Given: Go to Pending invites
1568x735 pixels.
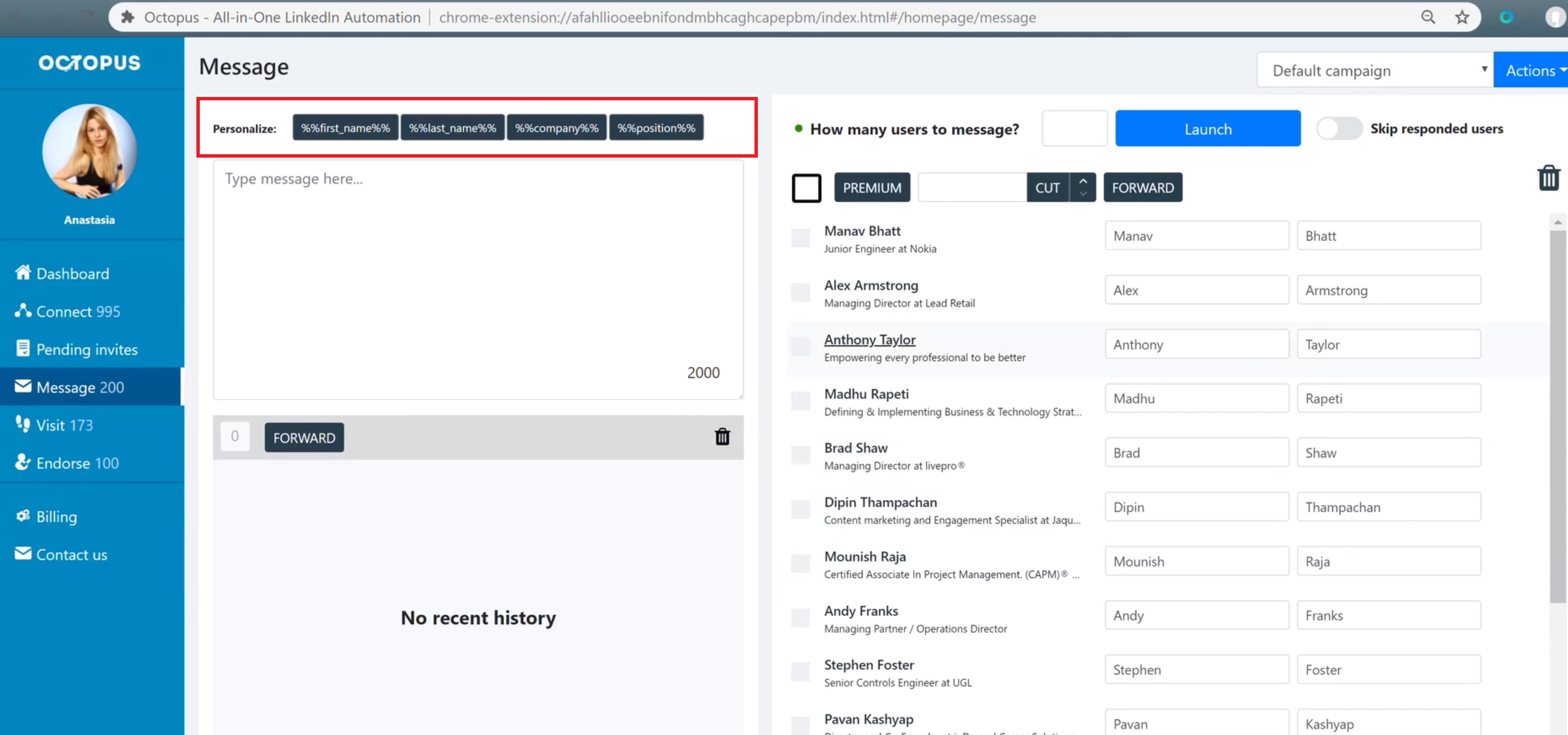Looking at the screenshot, I should 76,349.
